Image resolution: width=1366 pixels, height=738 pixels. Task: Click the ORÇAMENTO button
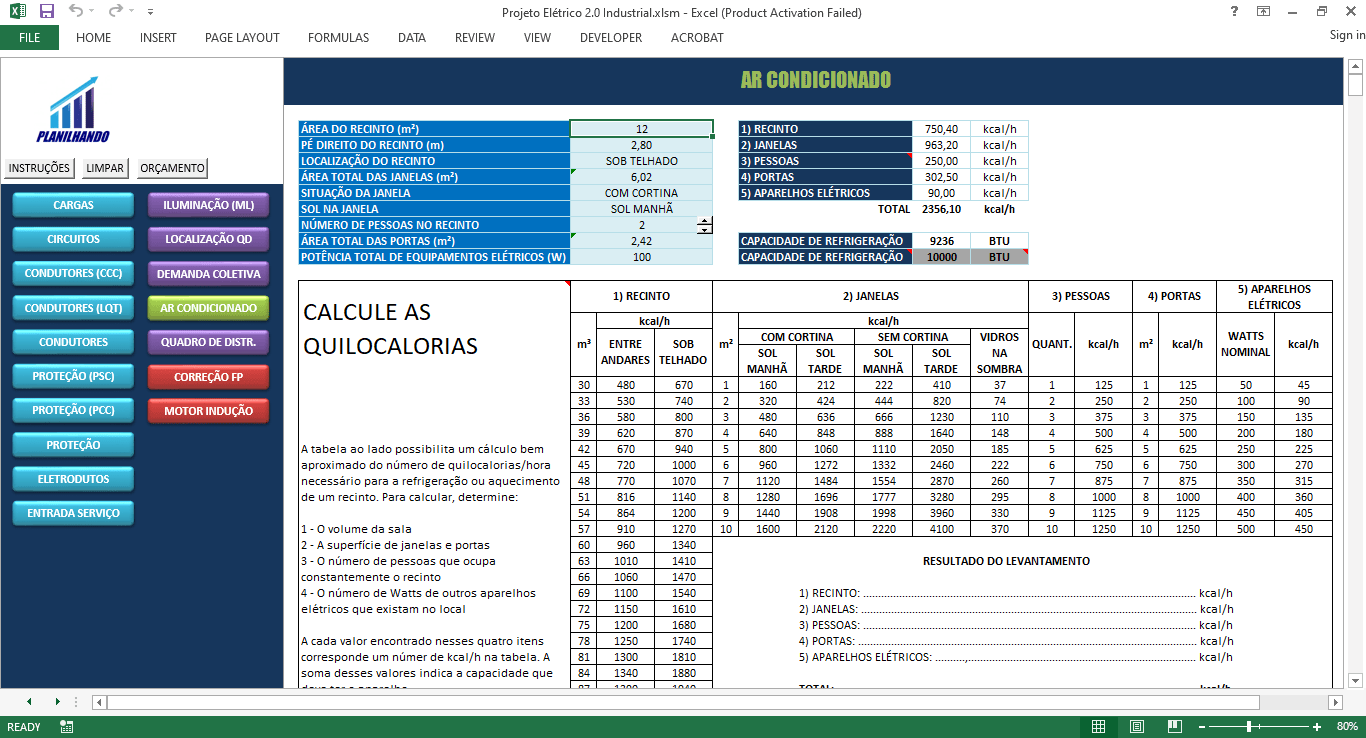coord(172,168)
